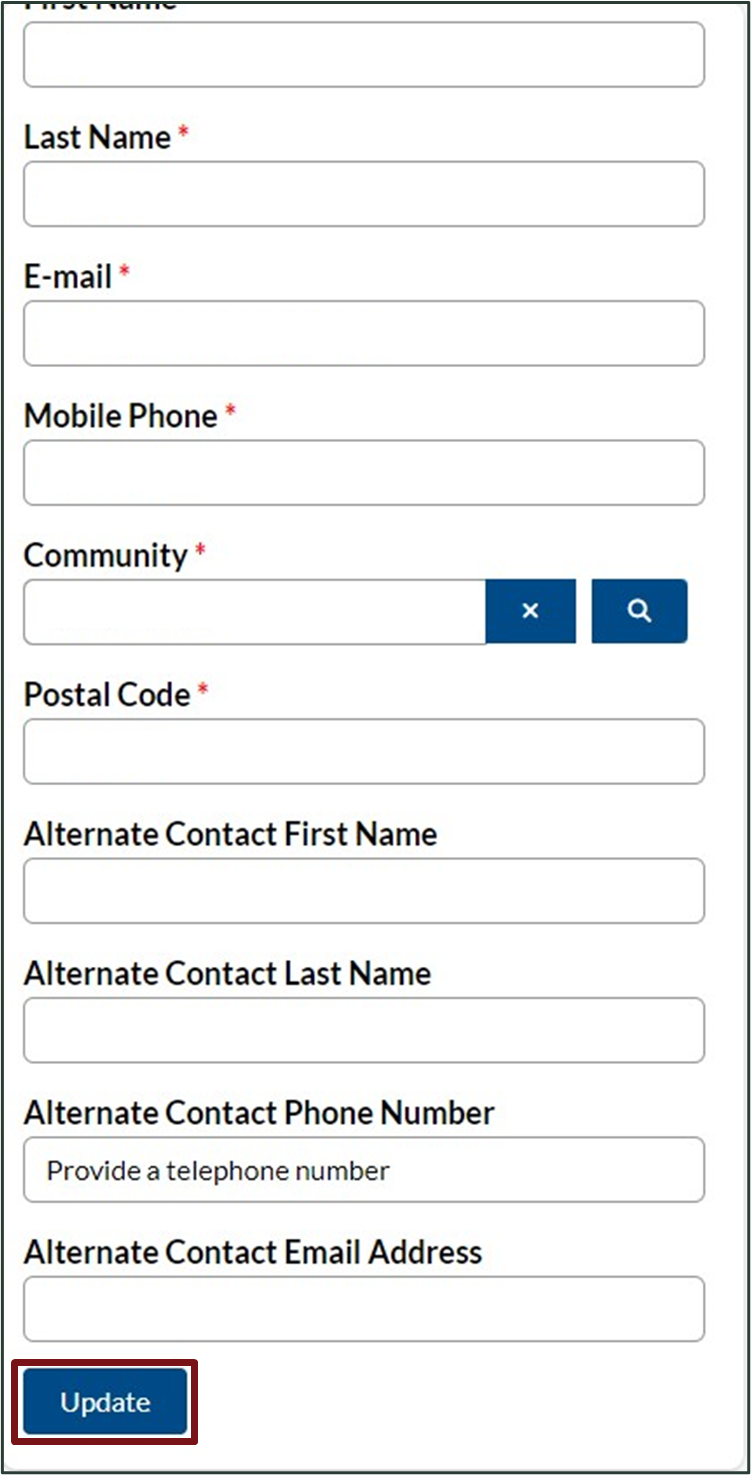The width and height of the screenshot is (751, 1475).
Task: Open Community lookup with magnifier icon
Action: (639, 611)
